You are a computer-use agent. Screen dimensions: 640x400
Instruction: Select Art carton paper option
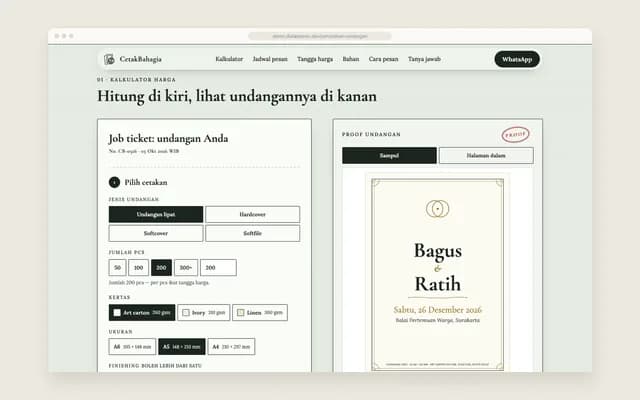[142, 313]
